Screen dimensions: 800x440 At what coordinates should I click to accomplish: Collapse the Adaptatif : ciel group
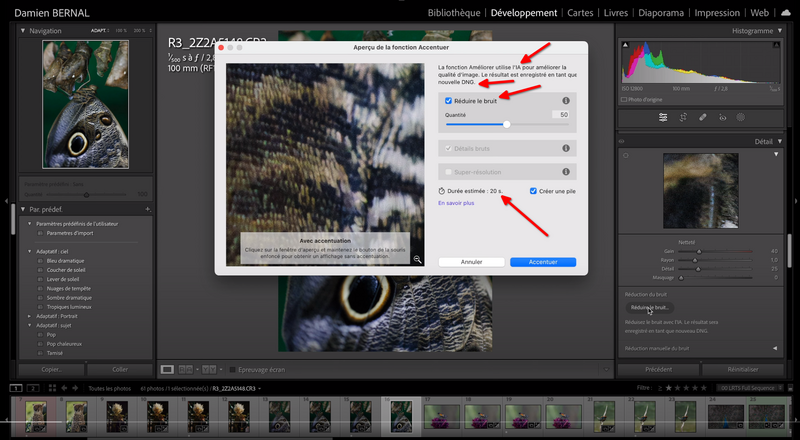click(x=30, y=252)
